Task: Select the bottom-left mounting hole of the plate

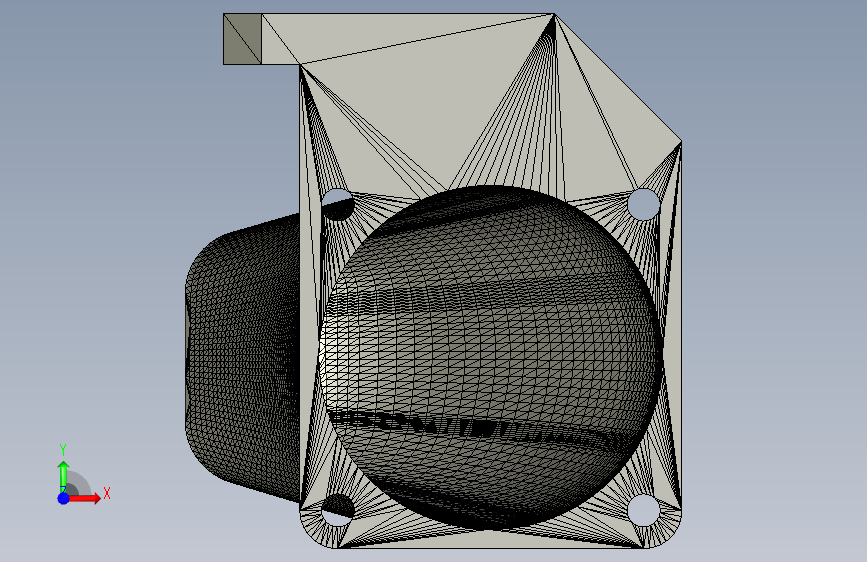Action: point(337,510)
